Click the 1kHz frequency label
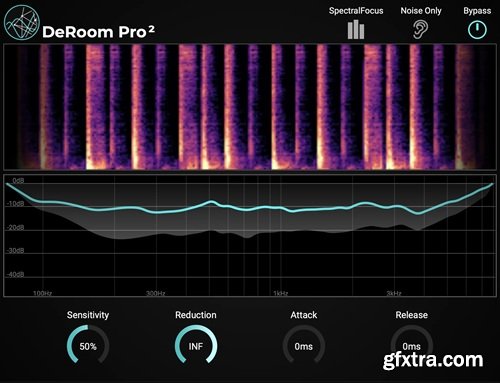The image size is (500, 383). coord(281,293)
